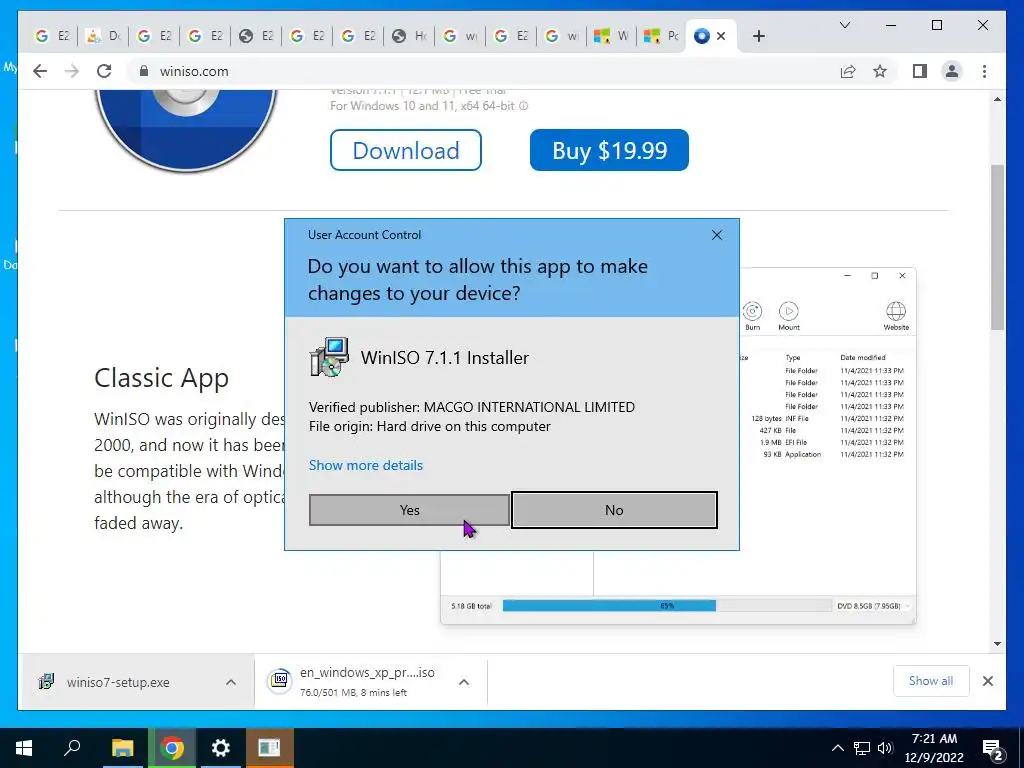The height and width of the screenshot is (768, 1024).
Task: Open taskbar search
Action: pyautogui.click(x=72, y=748)
